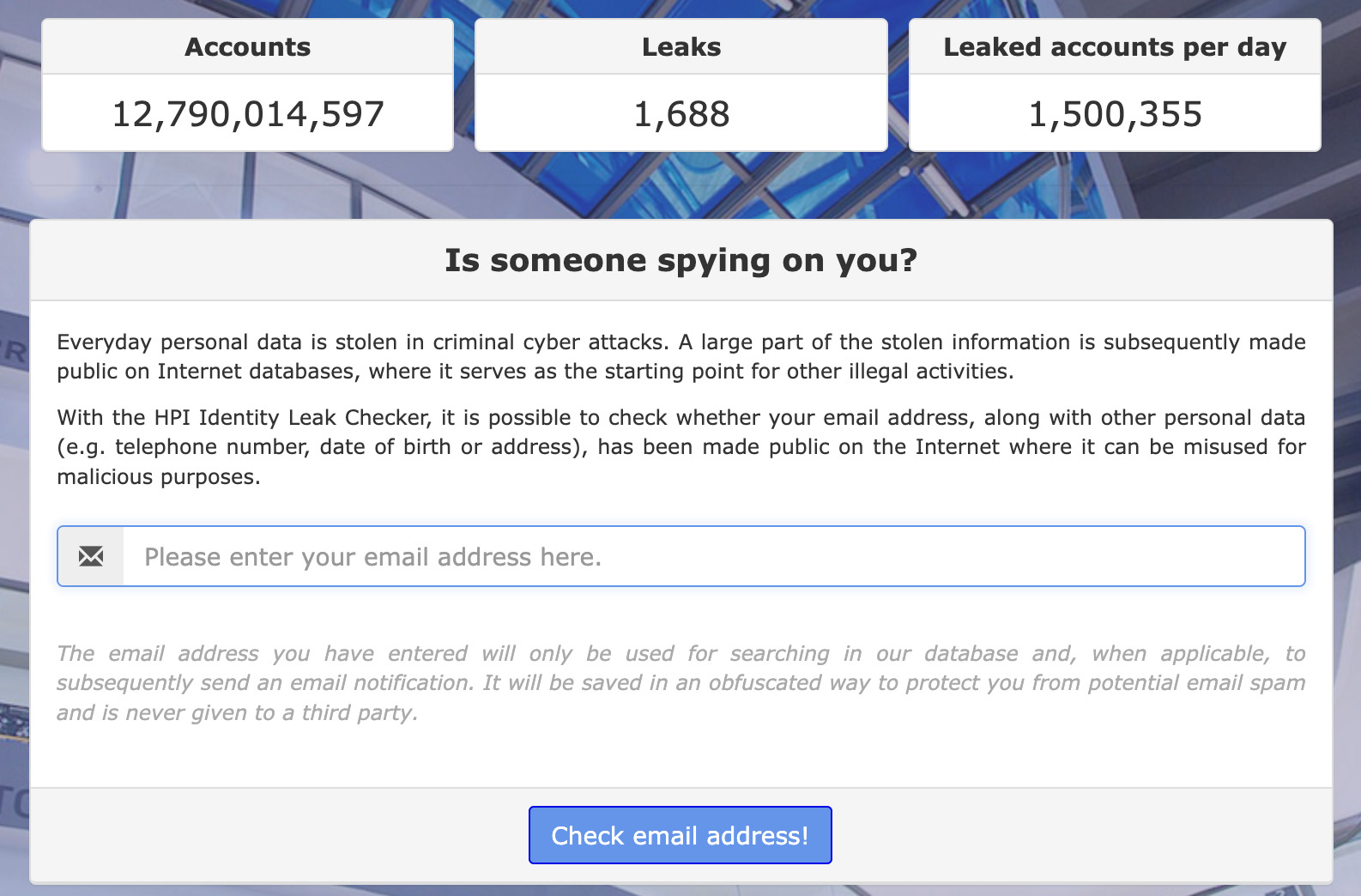Screen dimensions: 1361x896
Task: Click the Please enter your email placeholder text
Action: (x=372, y=557)
